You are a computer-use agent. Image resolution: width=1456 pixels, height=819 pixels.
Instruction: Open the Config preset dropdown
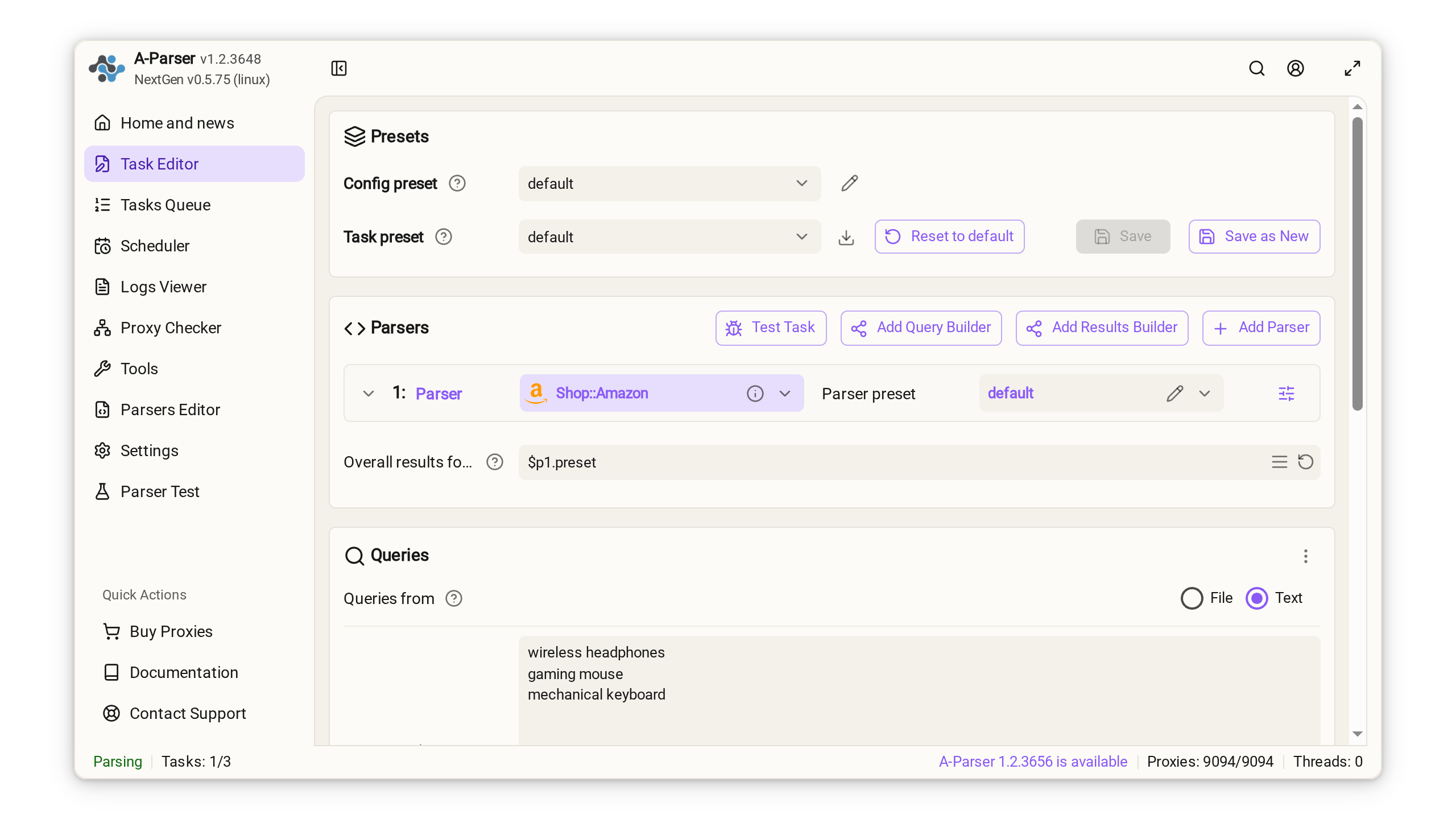click(670, 183)
